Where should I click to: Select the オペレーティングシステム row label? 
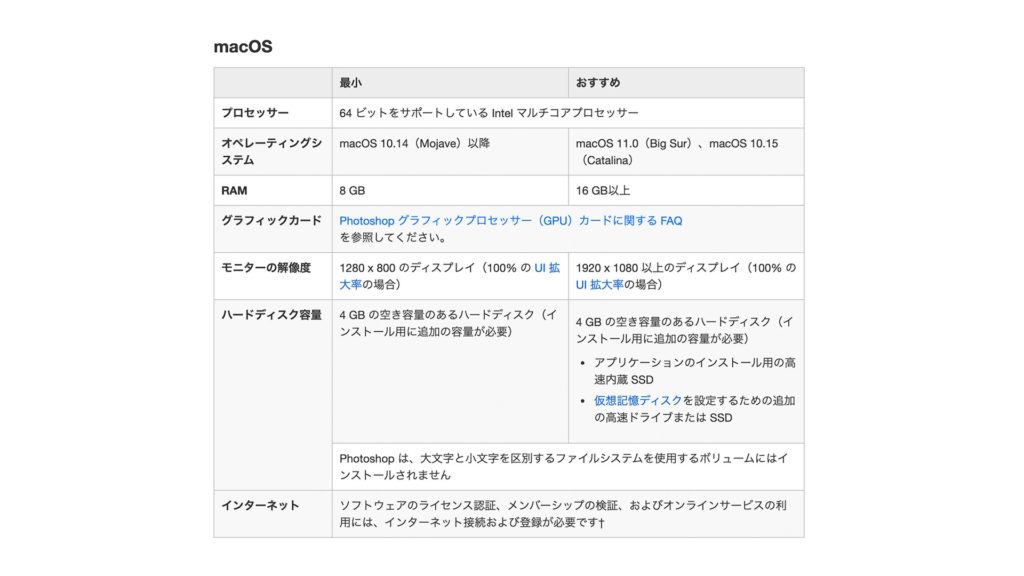271,152
